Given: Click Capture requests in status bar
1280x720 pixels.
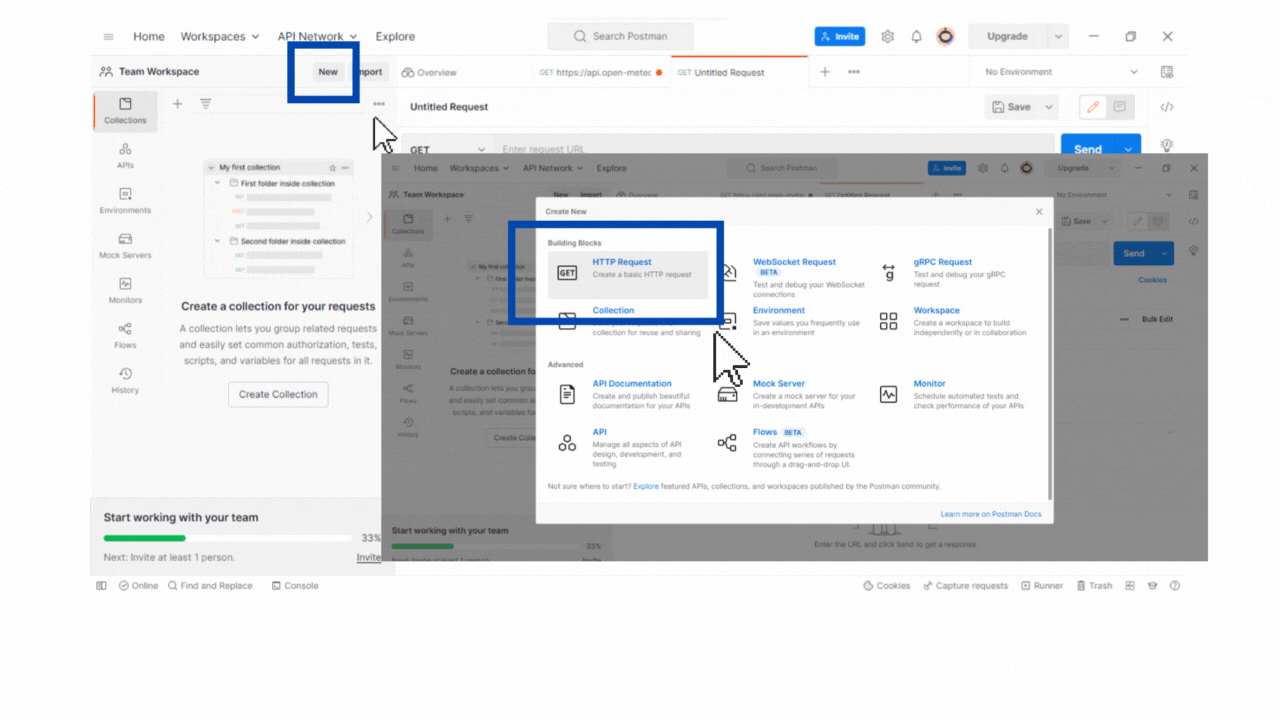Looking at the screenshot, I should click(965, 586).
